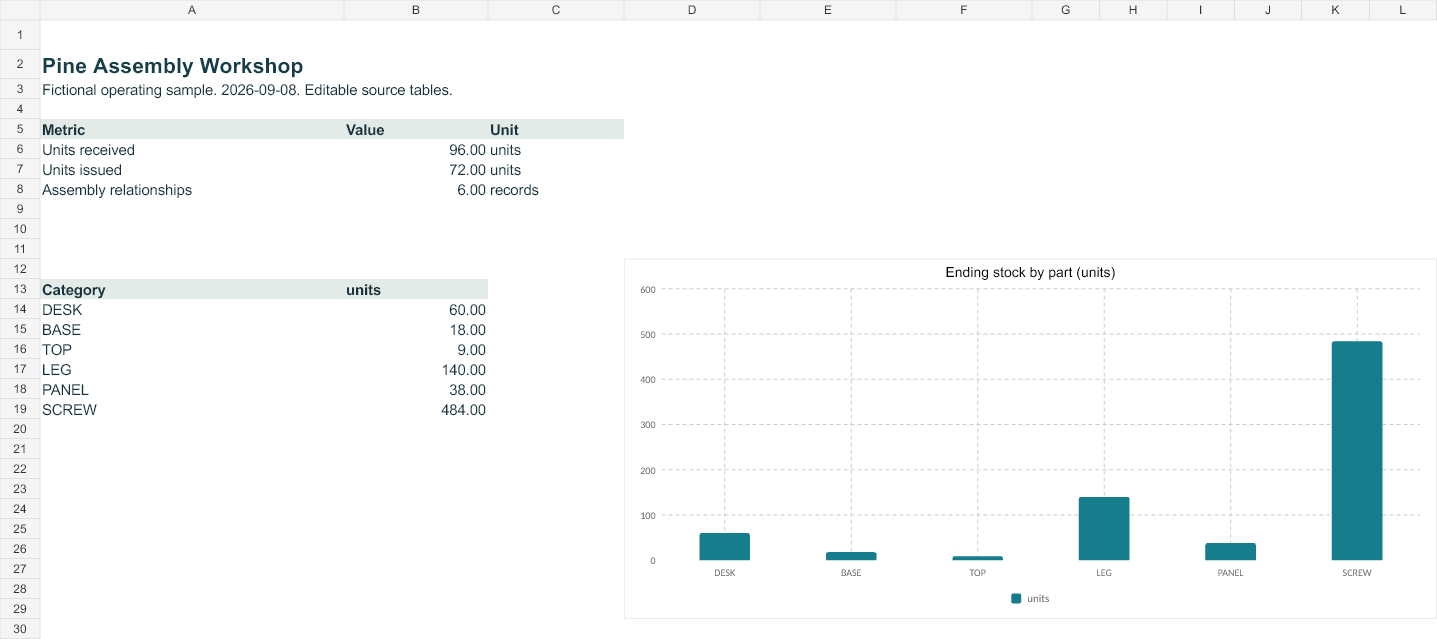The width and height of the screenshot is (1437, 639).
Task: Click the BASE bar in the chart
Action: 851,556
